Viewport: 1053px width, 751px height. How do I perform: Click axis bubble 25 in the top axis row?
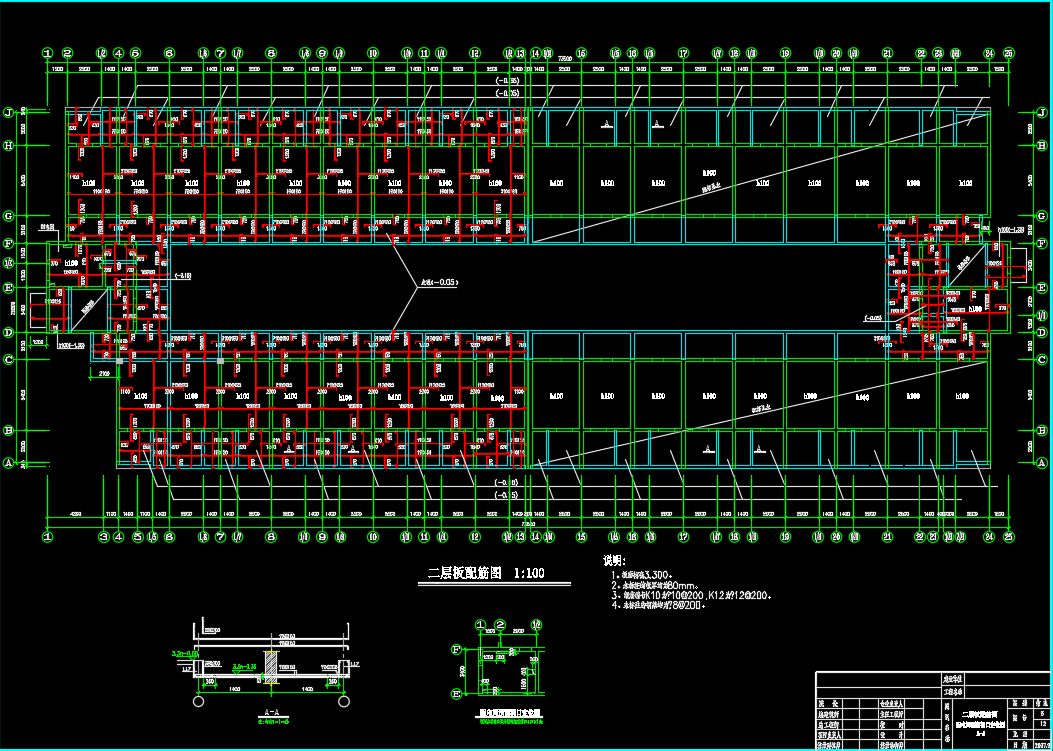click(1009, 53)
